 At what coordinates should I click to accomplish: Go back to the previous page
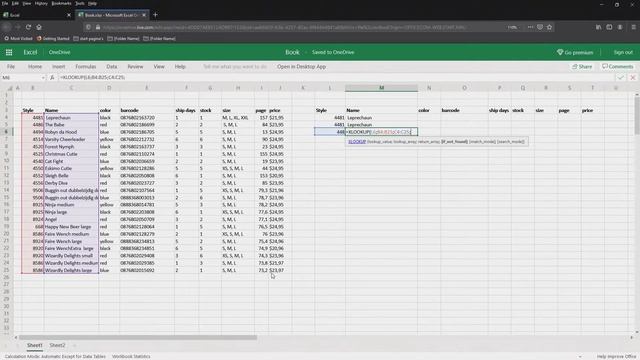[x=7, y=27]
